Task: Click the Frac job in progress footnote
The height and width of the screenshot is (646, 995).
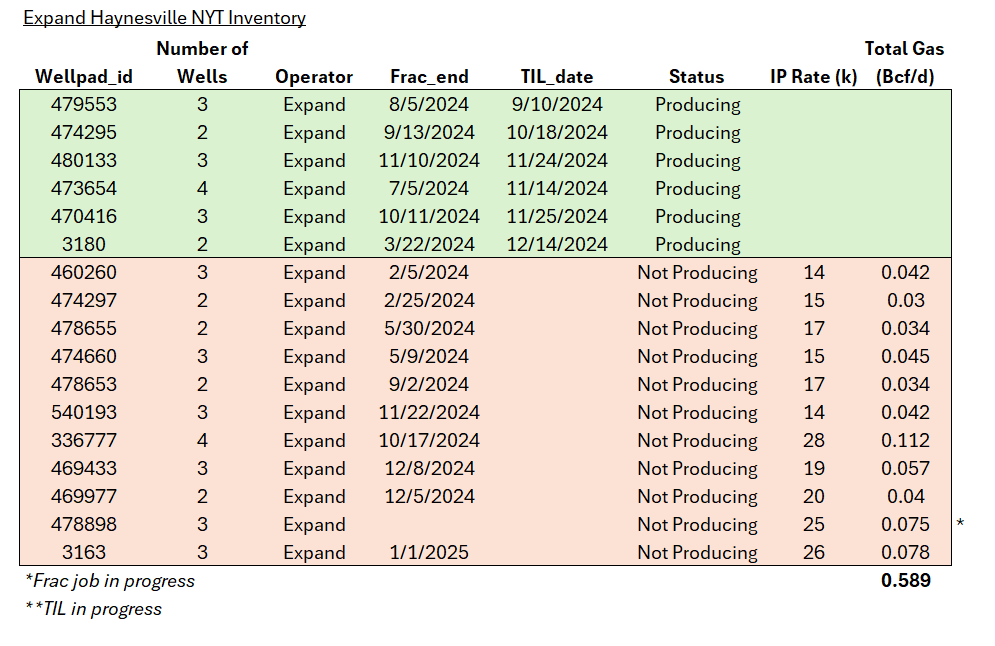Action: tap(110, 581)
